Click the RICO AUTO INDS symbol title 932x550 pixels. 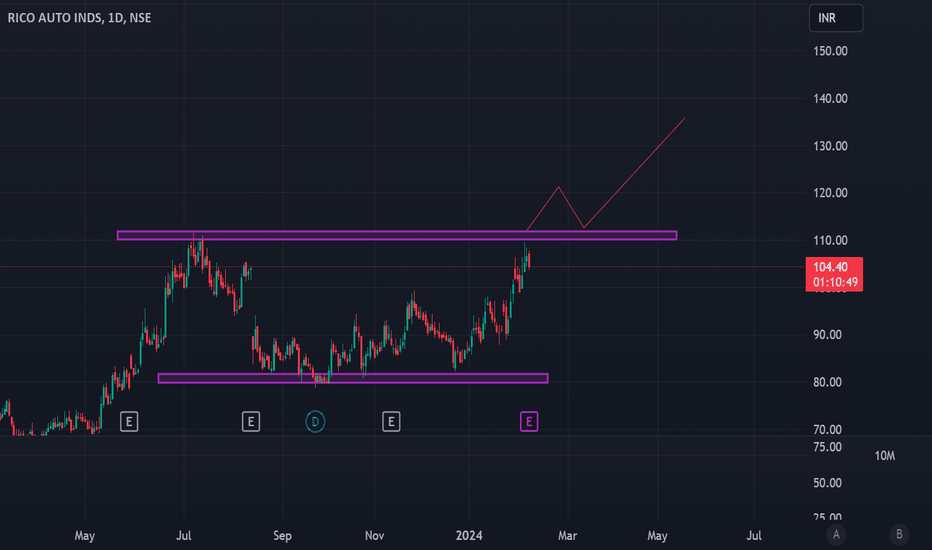point(80,18)
